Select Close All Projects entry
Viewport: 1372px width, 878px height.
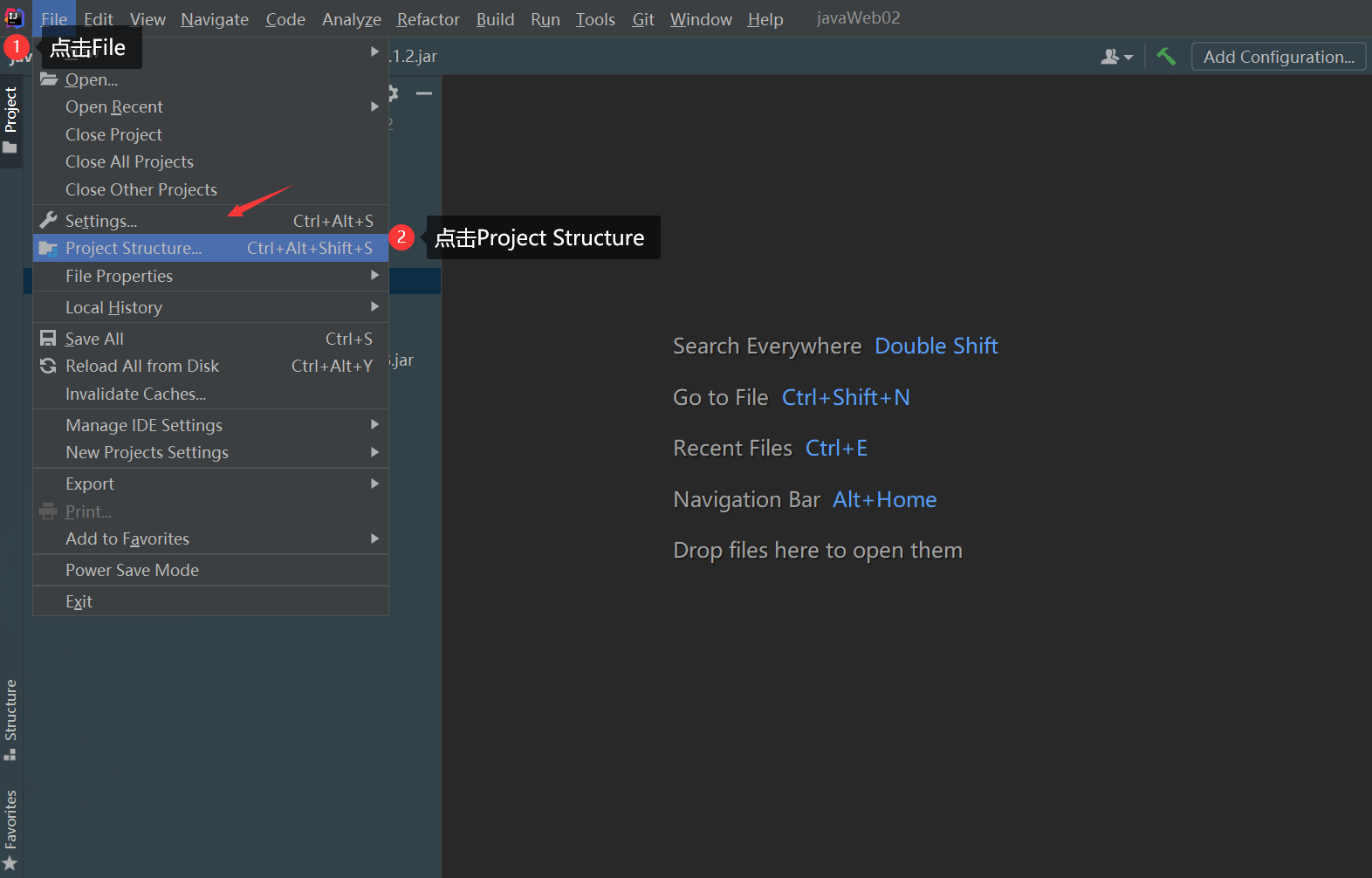pyautogui.click(x=210, y=161)
